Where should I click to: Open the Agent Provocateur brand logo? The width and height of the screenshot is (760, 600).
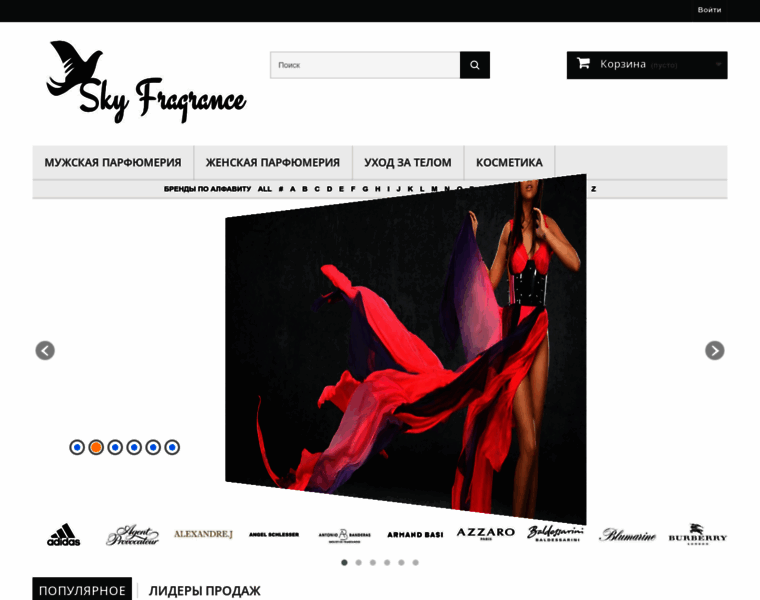132,535
